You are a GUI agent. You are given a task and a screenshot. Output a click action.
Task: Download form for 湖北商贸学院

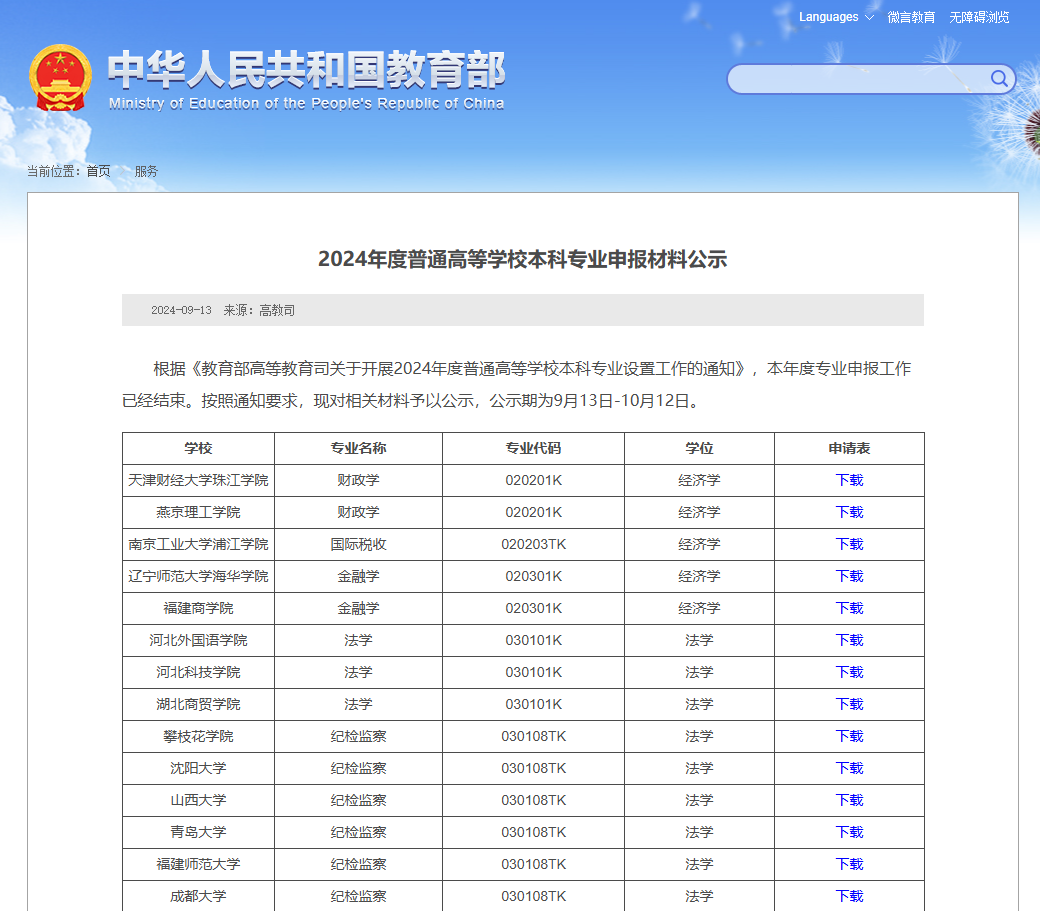point(849,704)
